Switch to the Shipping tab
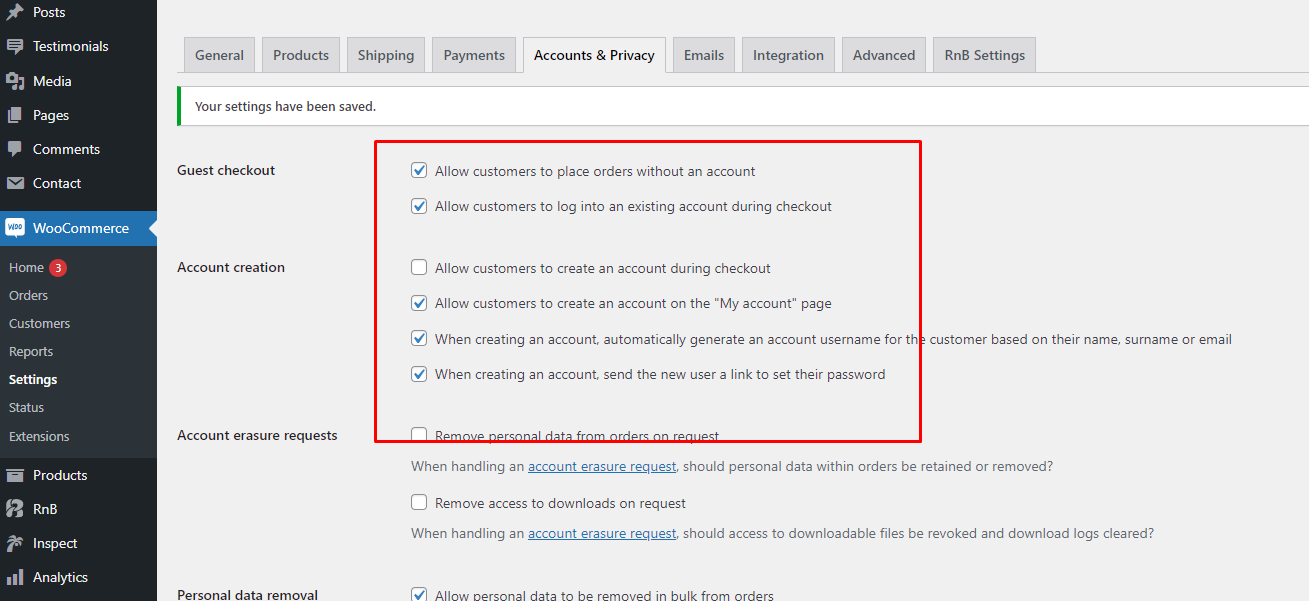 point(386,55)
